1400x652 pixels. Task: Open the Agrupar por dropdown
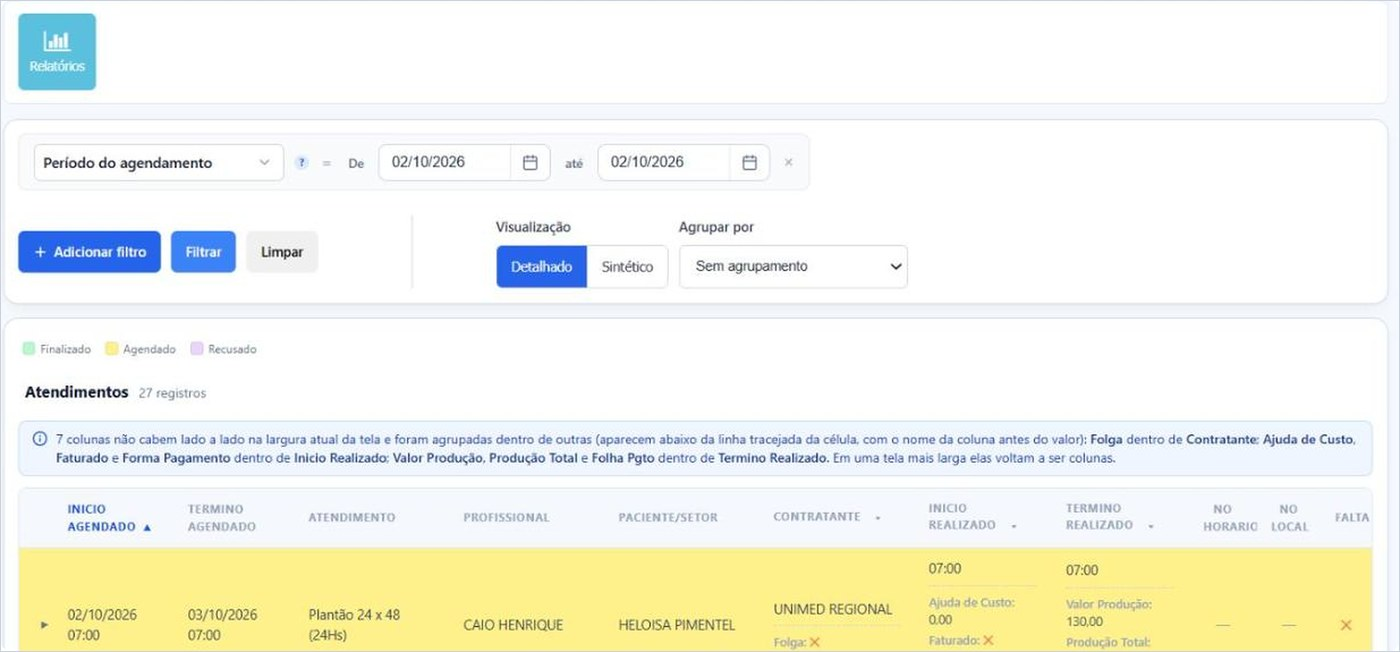tap(793, 267)
